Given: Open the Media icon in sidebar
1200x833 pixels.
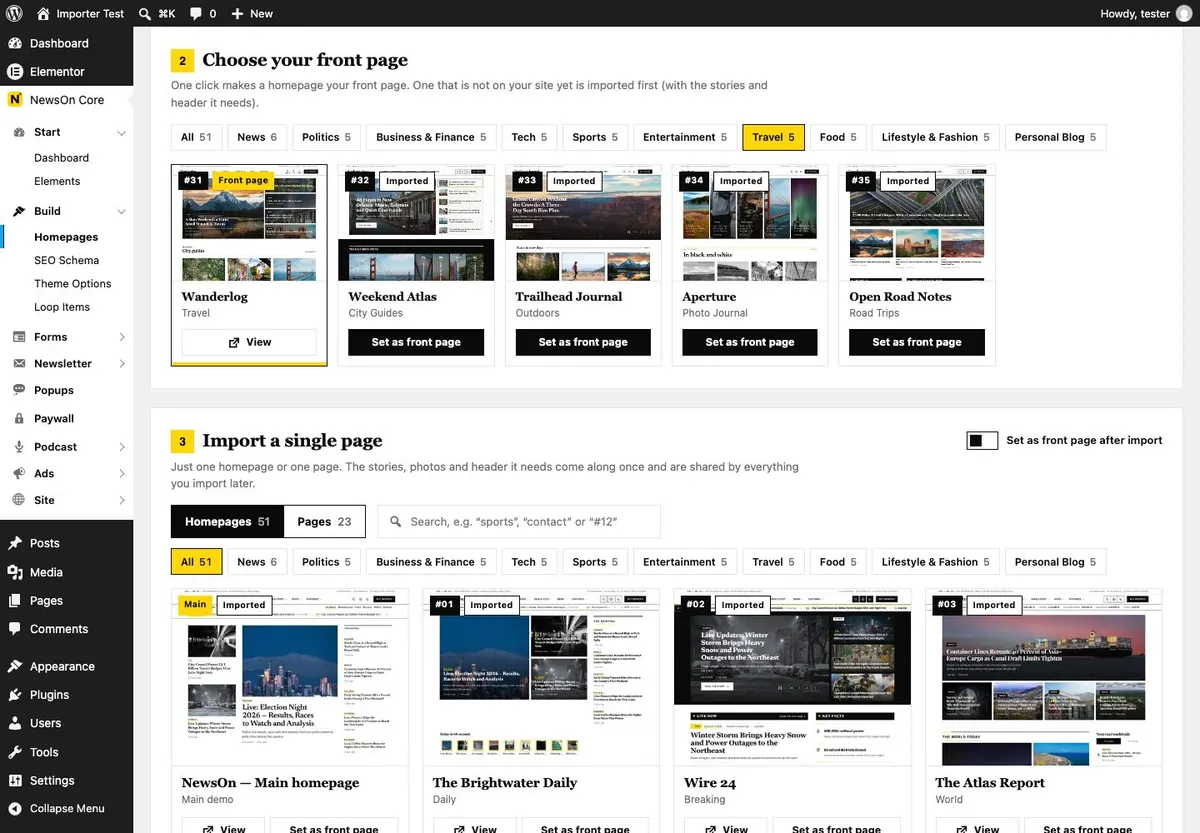Looking at the screenshot, I should point(15,572).
